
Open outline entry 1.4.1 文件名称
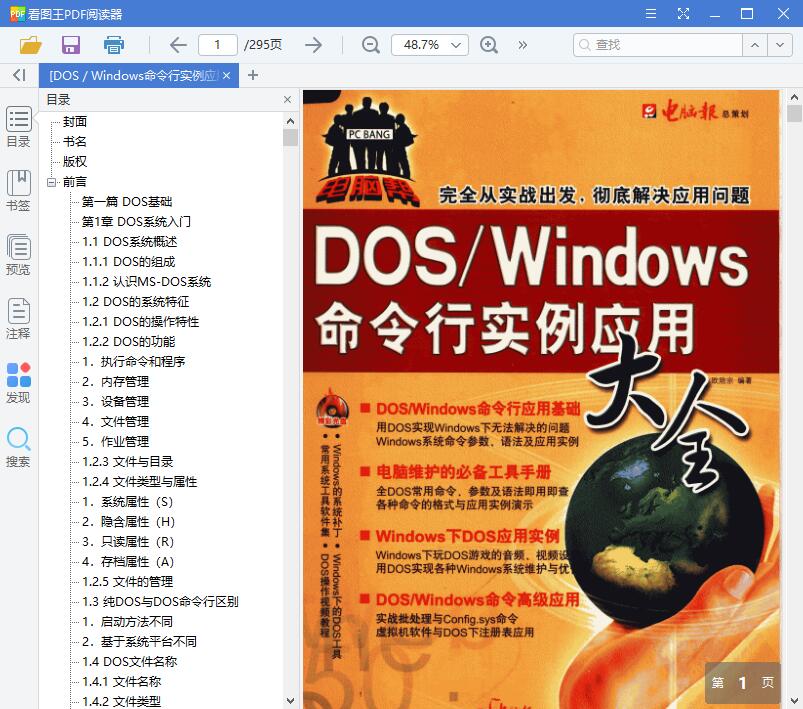122,681
